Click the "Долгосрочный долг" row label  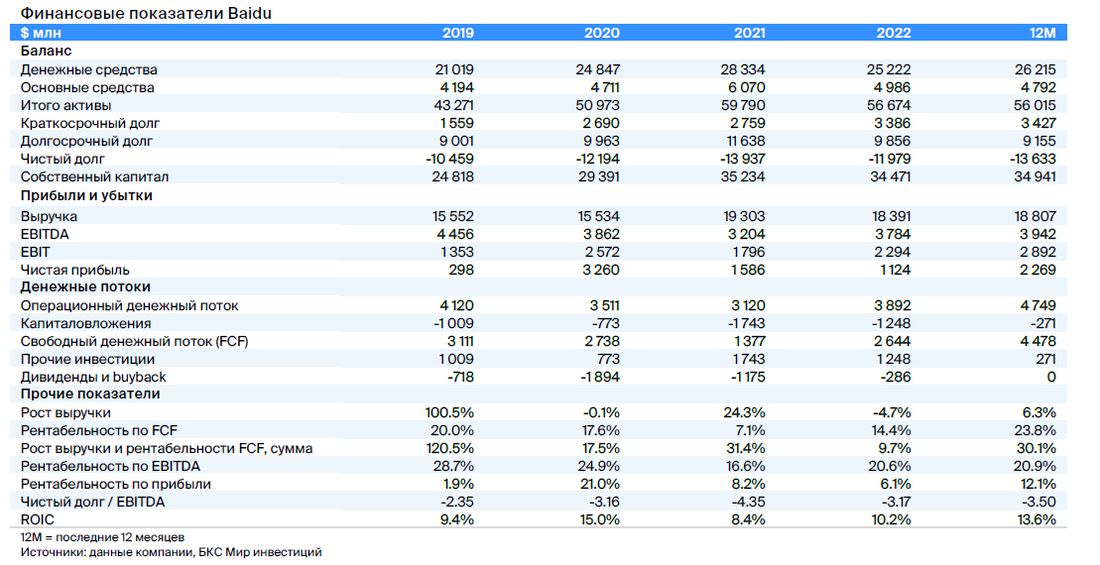(86, 141)
